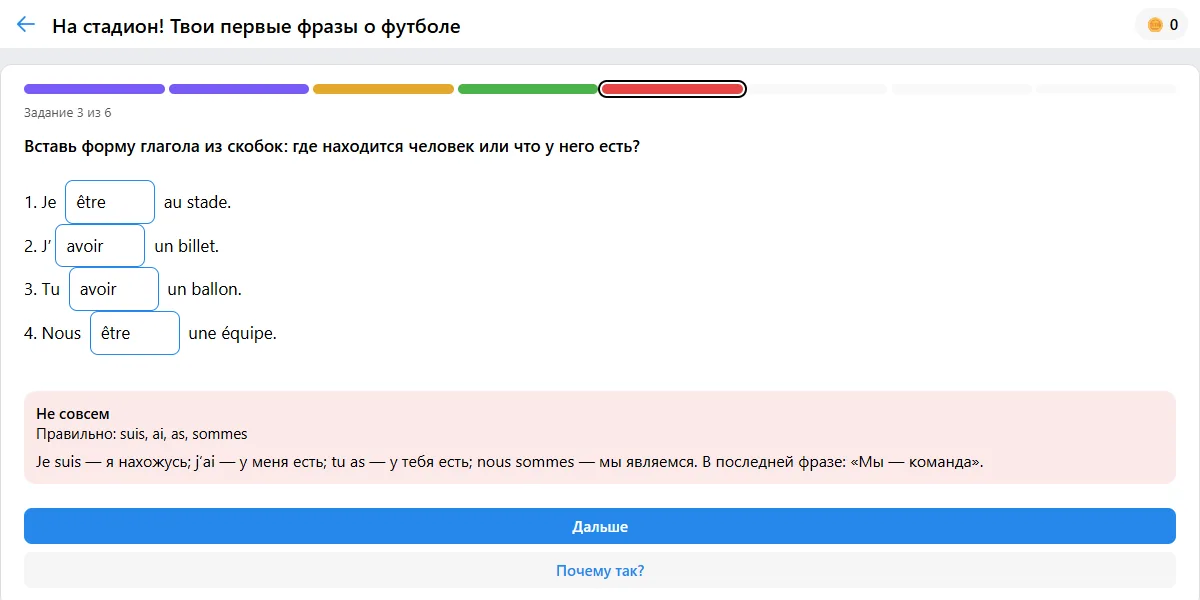
Task: Click the "Задание 3 из 6" label
Action: click(68, 112)
